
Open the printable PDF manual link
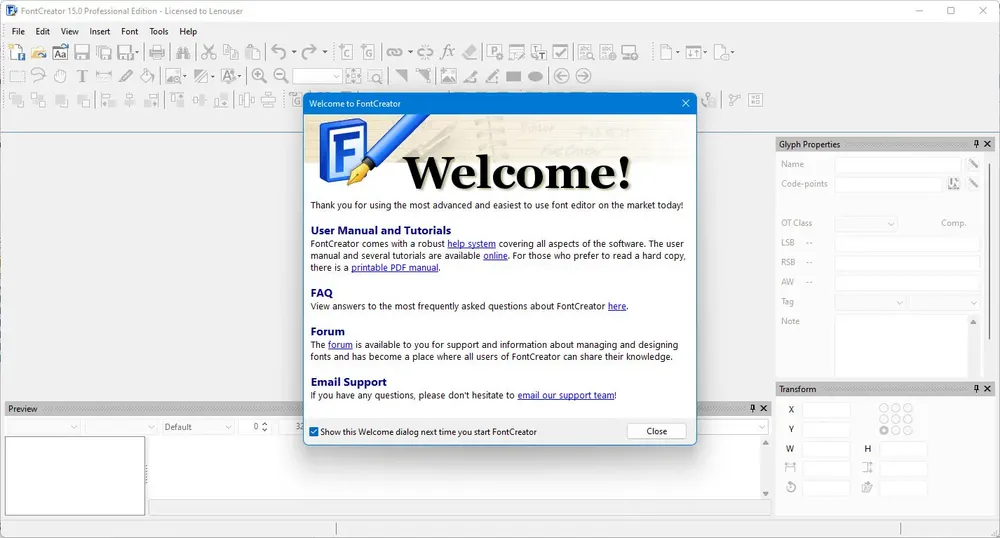(x=395, y=268)
